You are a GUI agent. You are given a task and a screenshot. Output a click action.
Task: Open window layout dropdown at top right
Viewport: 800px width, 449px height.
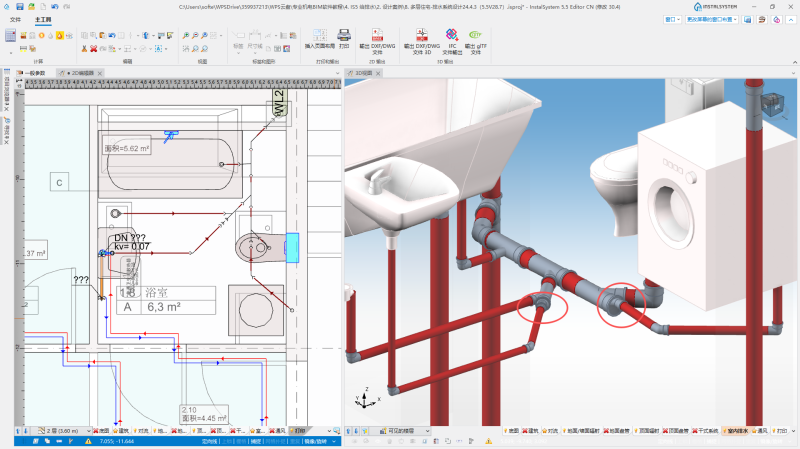(x=712, y=19)
